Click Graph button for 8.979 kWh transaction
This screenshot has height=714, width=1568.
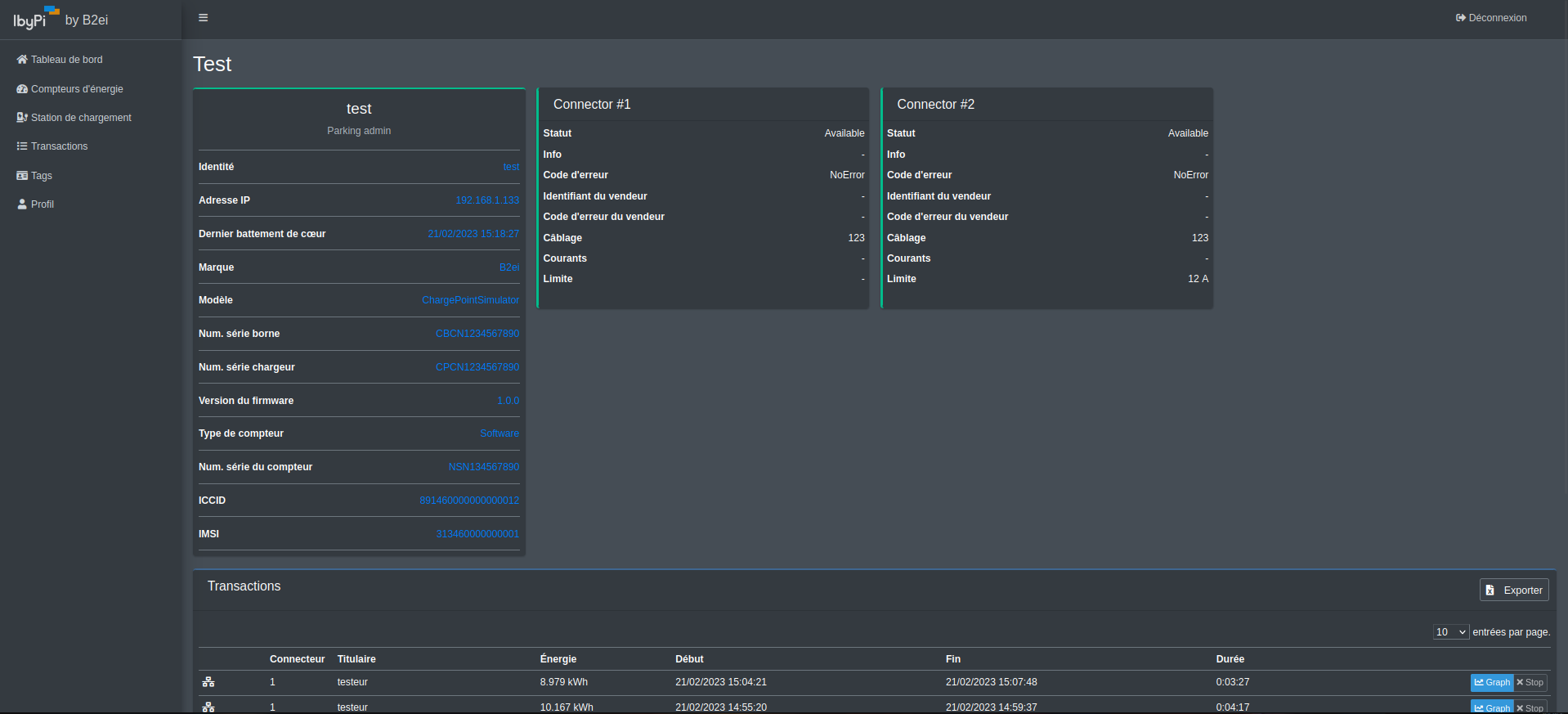[x=1492, y=682]
